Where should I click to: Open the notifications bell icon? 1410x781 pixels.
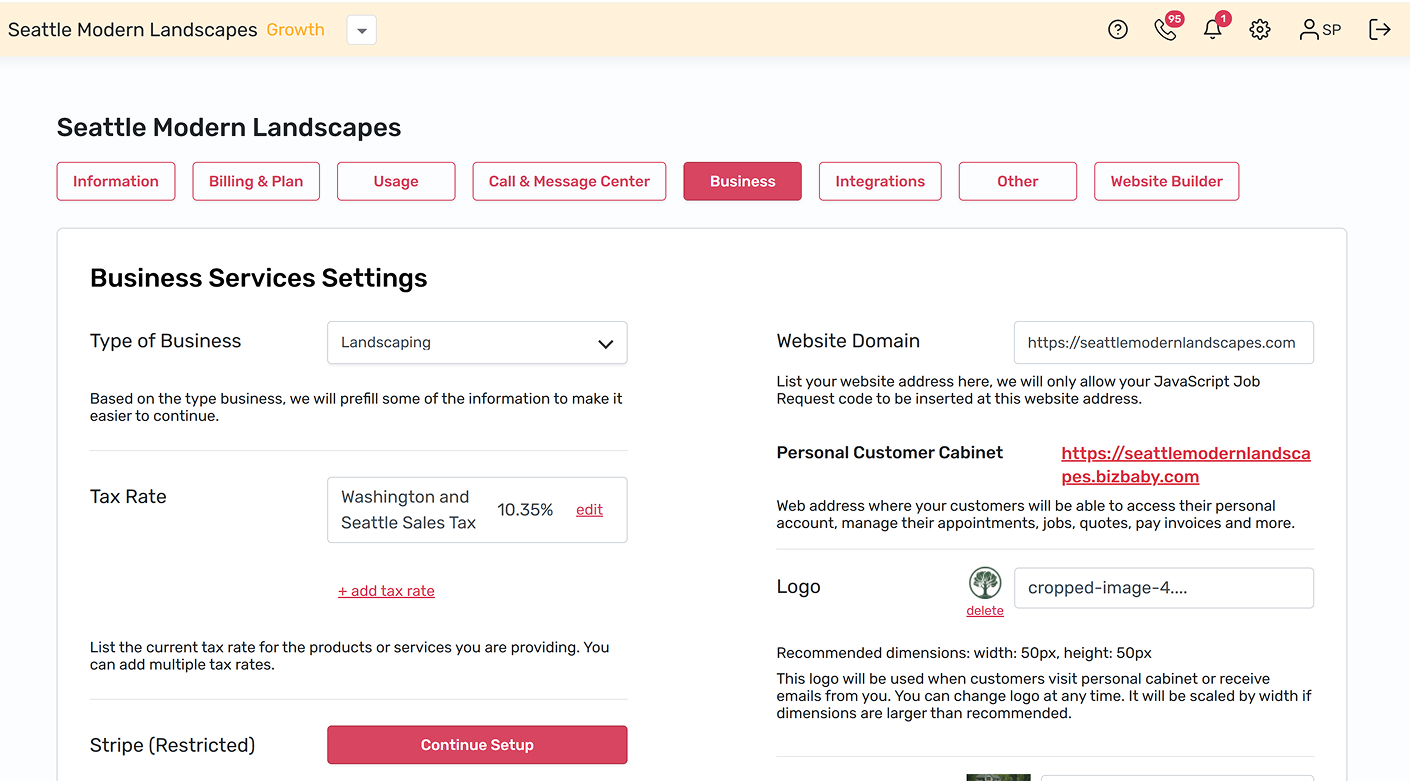[x=1214, y=28]
